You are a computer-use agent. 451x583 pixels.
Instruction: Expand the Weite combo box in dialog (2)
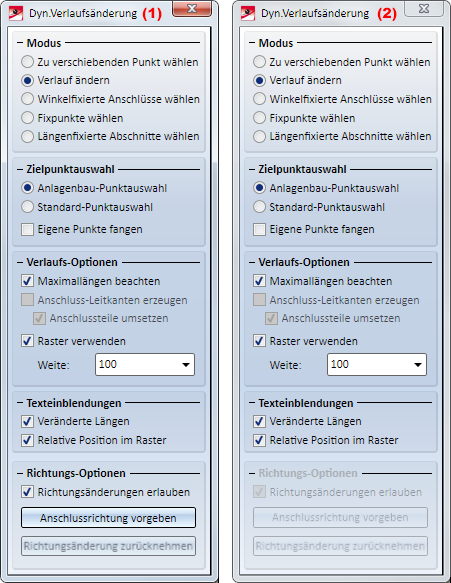pyautogui.click(x=418, y=365)
